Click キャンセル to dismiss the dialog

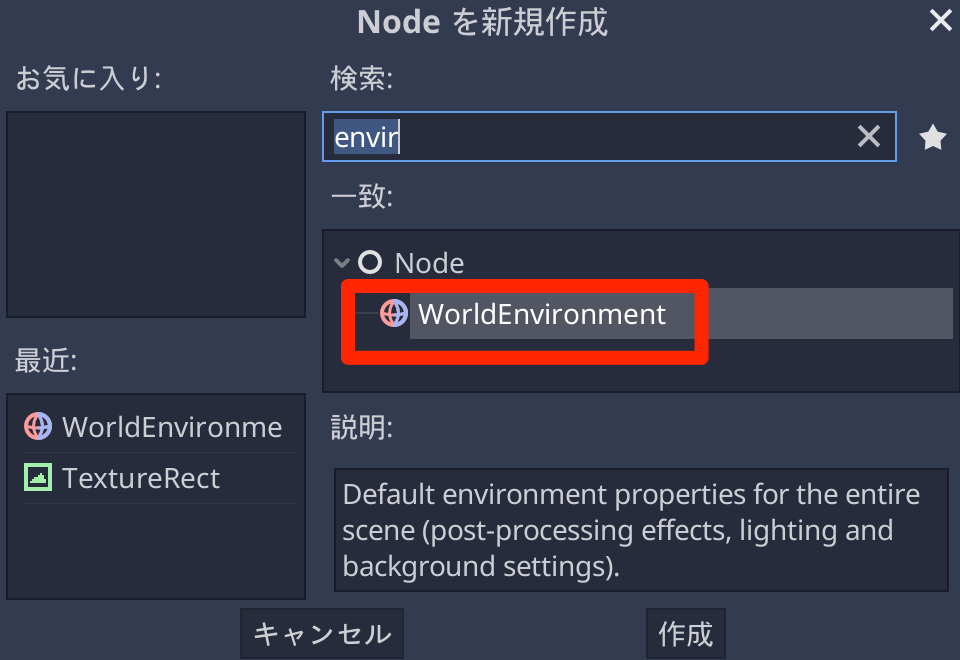(321, 633)
